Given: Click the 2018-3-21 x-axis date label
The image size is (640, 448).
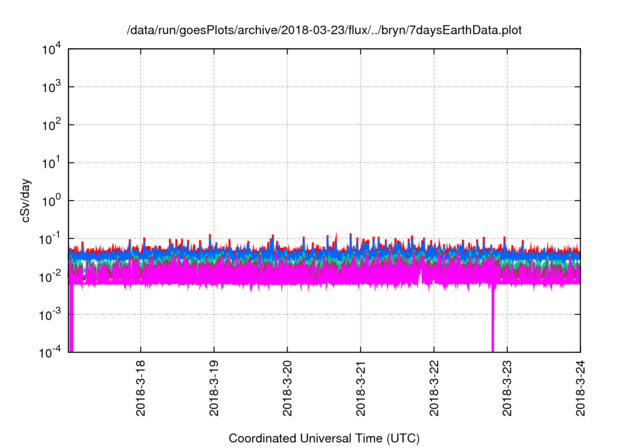Looking at the screenshot, I should click(x=360, y=388).
